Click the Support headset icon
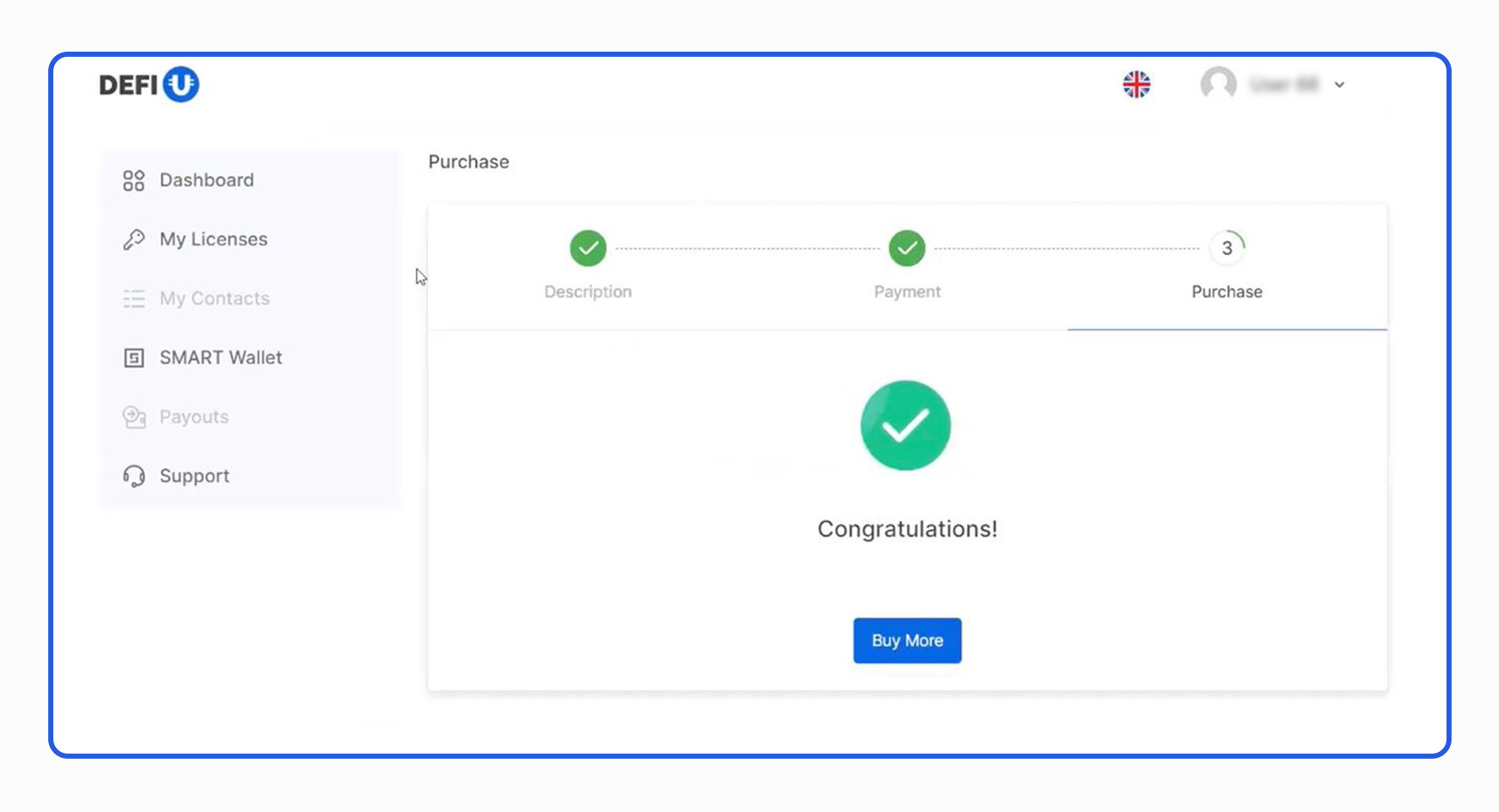This screenshot has height=812, width=1499. click(x=134, y=477)
